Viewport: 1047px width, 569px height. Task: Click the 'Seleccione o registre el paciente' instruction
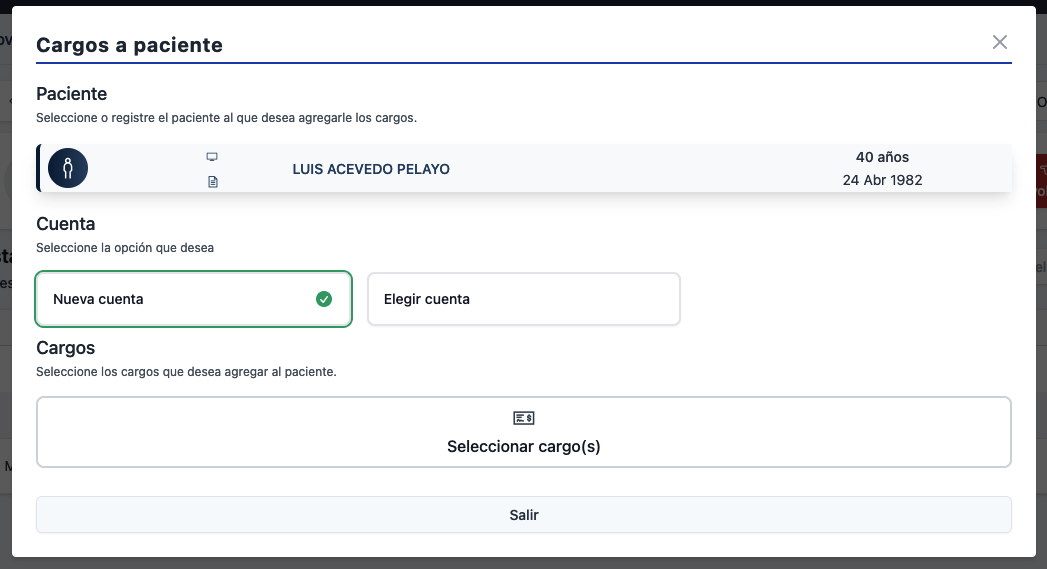[x=226, y=117]
